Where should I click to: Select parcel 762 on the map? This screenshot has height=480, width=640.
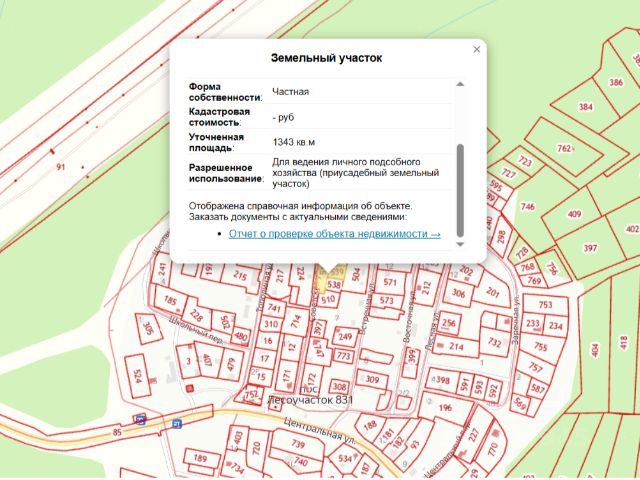(565, 148)
